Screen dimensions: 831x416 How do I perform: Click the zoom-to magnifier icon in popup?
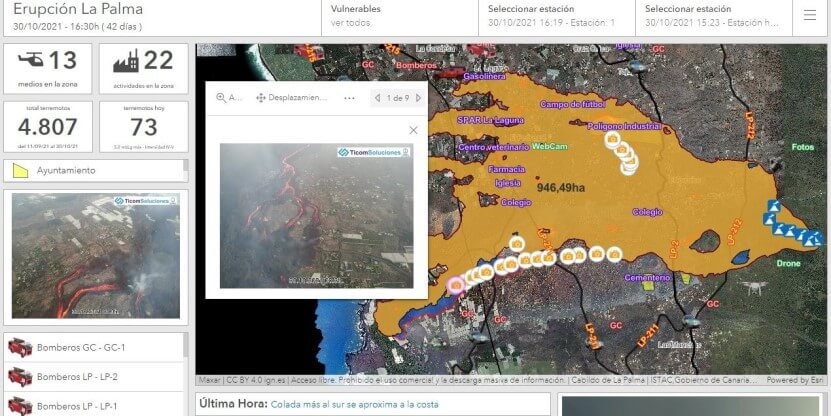[x=222, y=98]
